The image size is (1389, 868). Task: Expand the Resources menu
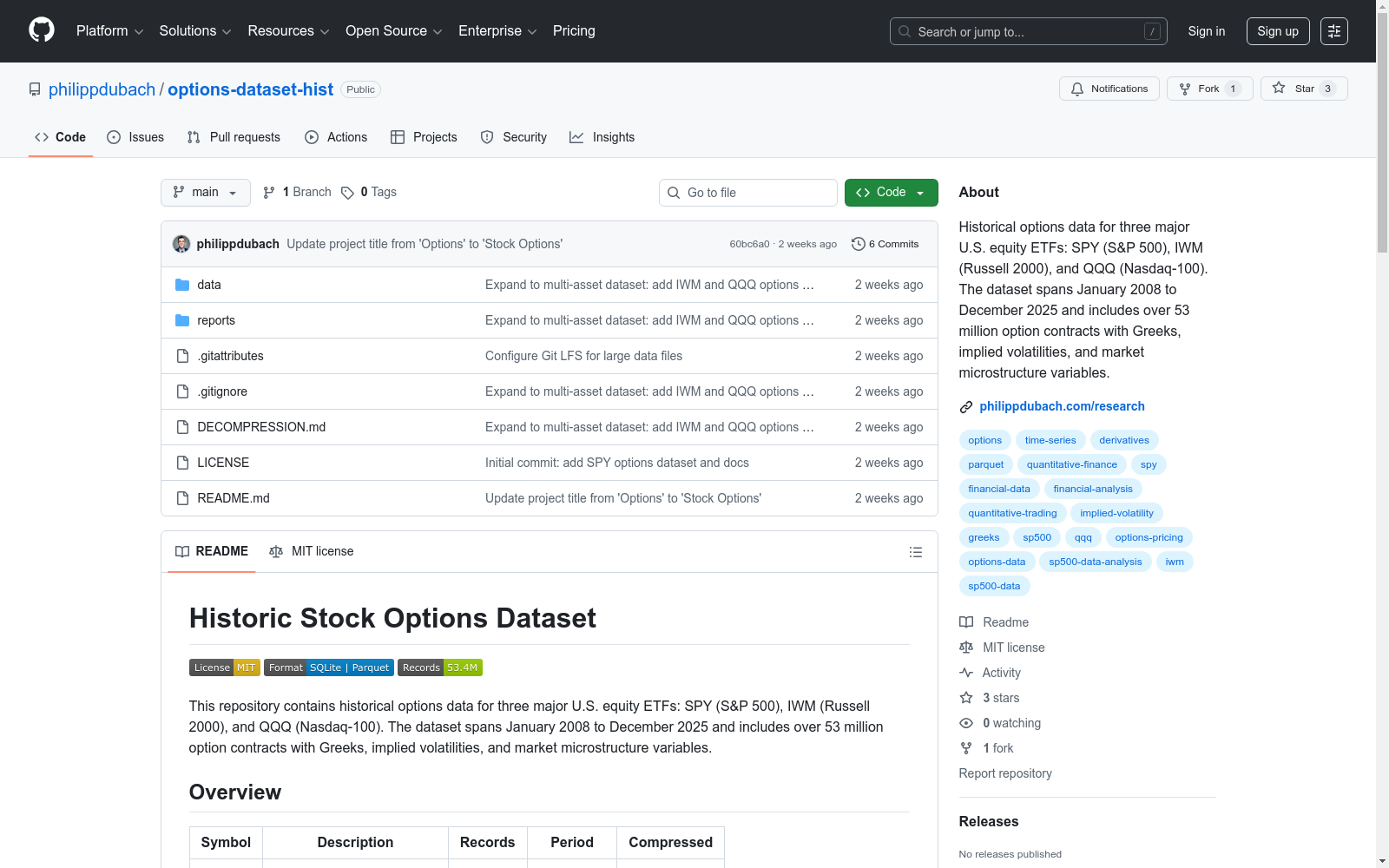(x=288, y=31)
